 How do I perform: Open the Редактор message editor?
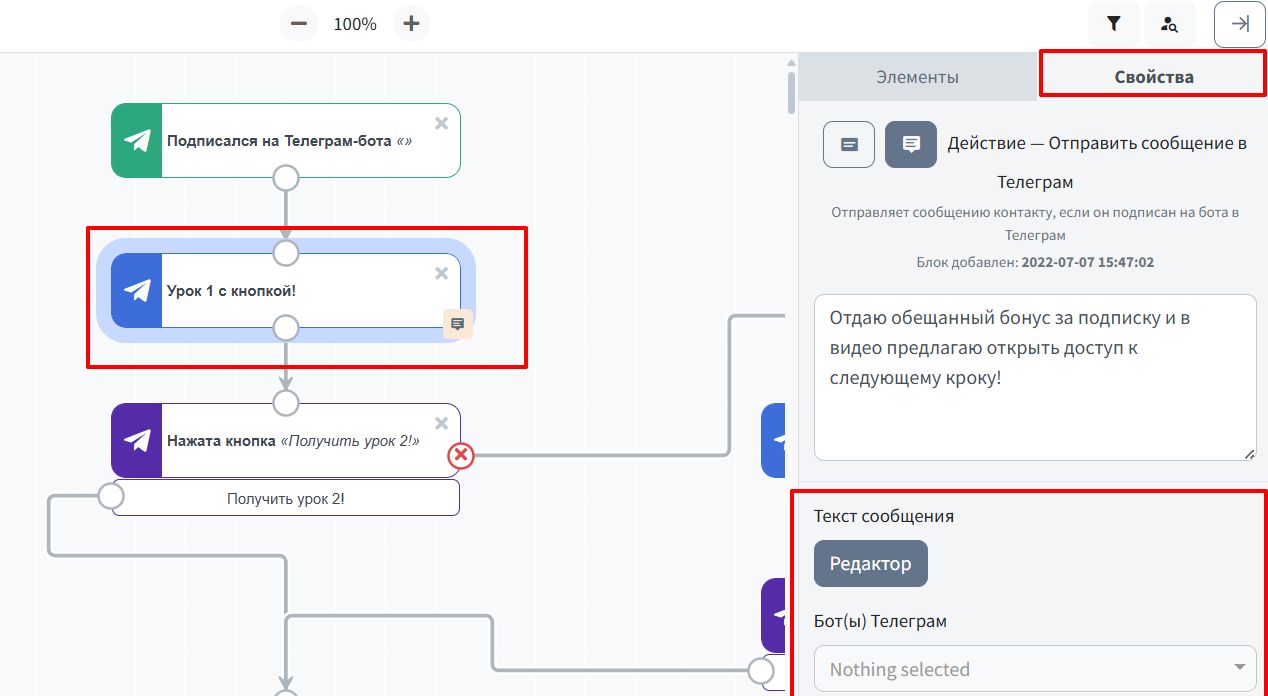coord(870,563)
